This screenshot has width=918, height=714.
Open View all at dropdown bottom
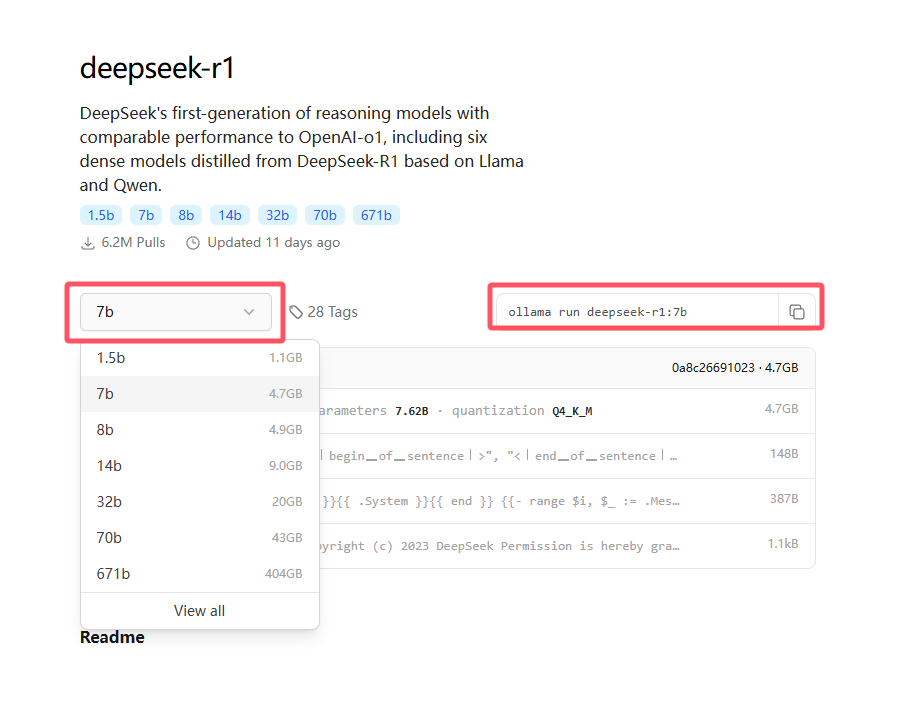200,611
